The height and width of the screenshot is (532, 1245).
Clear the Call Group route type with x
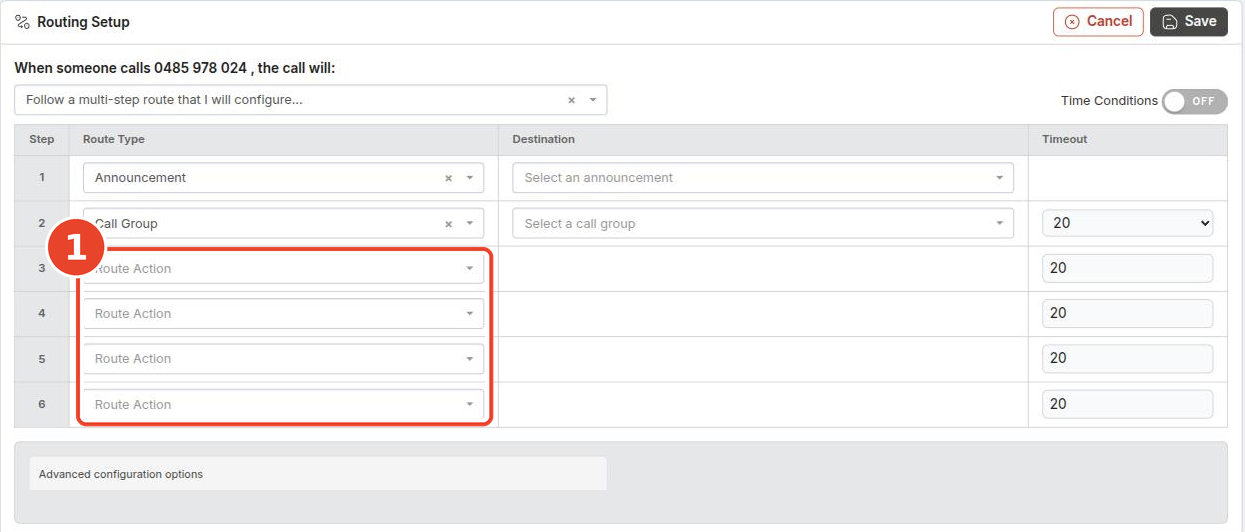pos(448,224)
